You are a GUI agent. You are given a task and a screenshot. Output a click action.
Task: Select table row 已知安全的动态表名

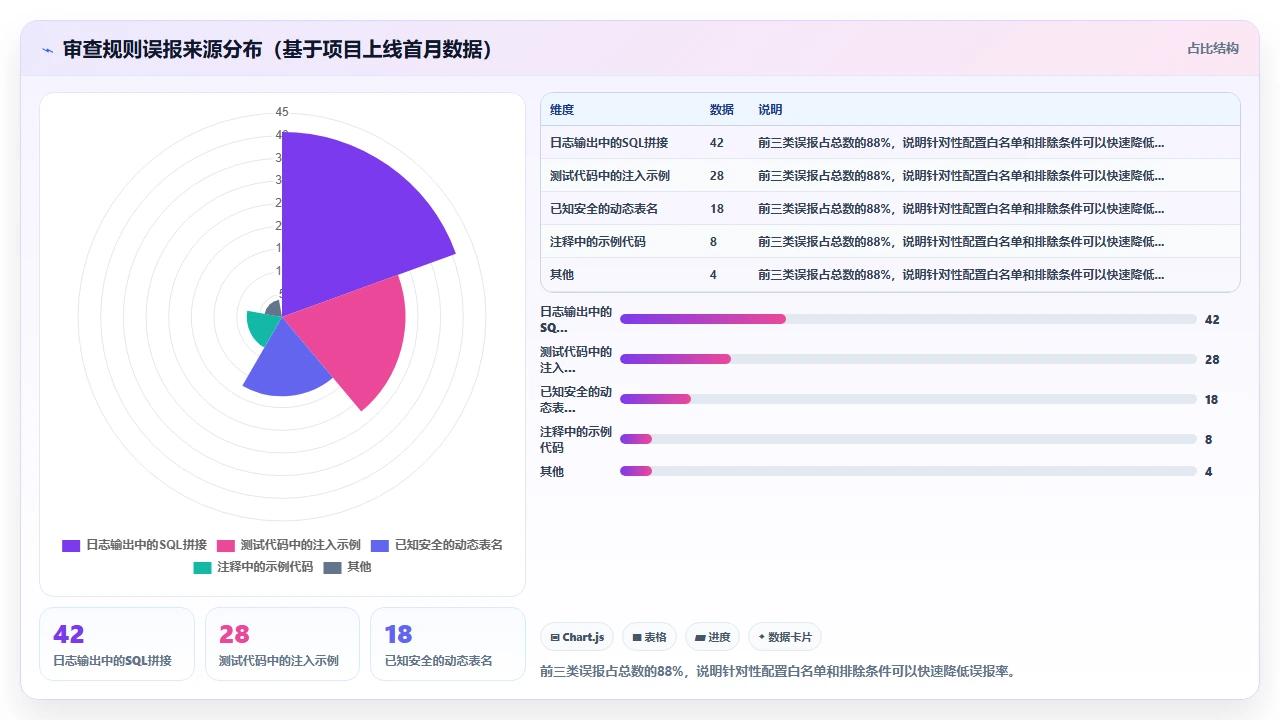coord(890,208)
